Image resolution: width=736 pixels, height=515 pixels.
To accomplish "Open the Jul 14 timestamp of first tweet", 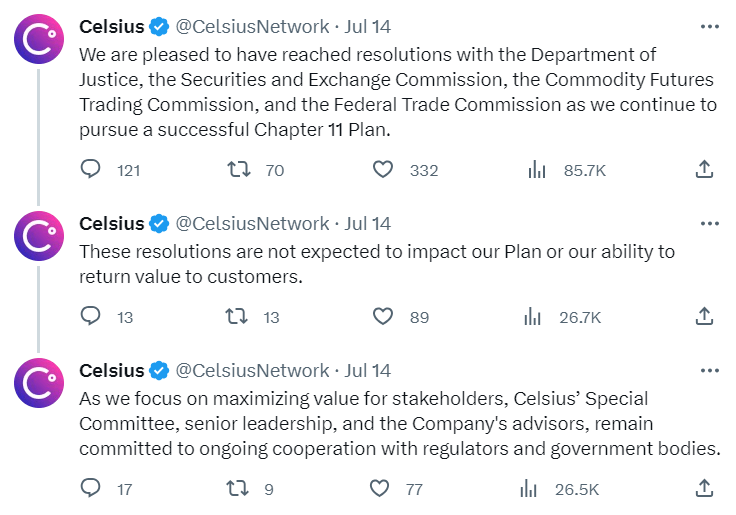I will point(368,26).
